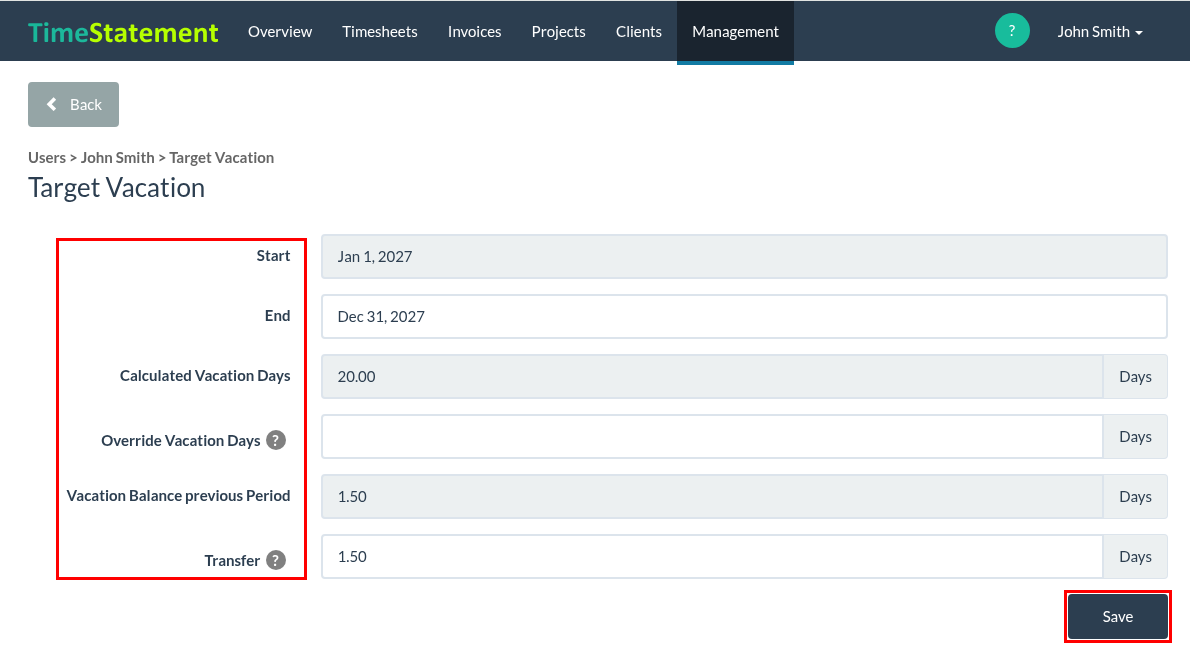Focus the Transfer days input

(712, 557)
